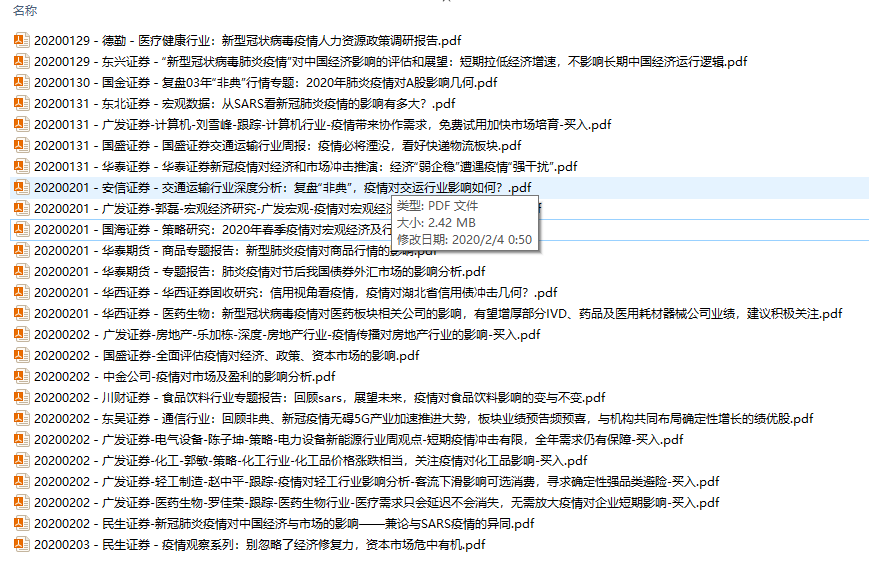This screenshot has width=869, height=575.
Task: Click PDF icon of 东兴证券 file
Action: pos(22,61)
